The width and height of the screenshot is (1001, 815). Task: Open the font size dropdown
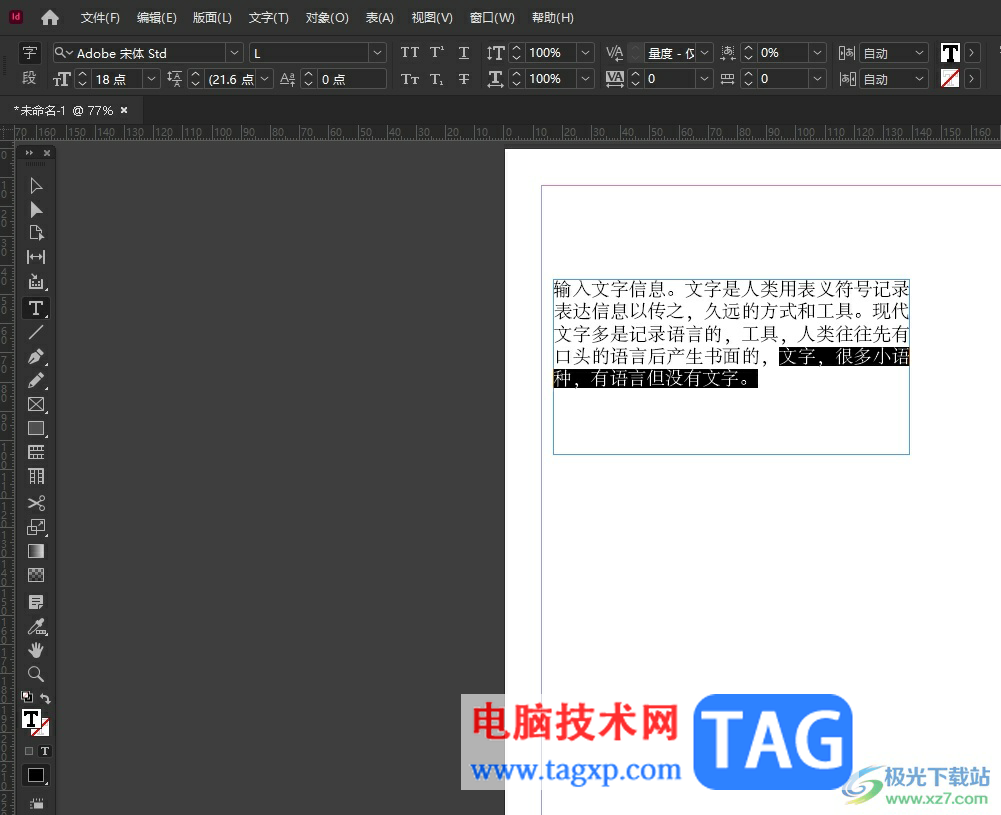pos(151,79)
